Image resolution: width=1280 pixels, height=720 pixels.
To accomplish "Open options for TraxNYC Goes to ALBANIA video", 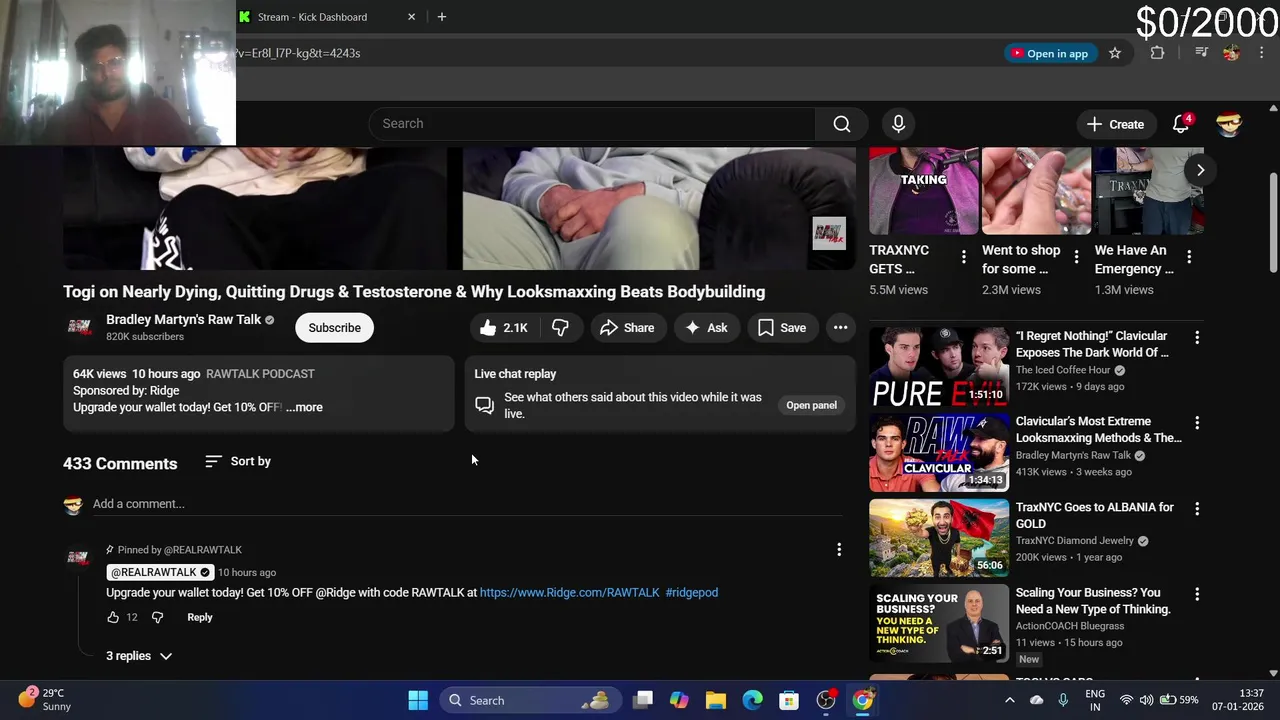I will click(1197, 509).
